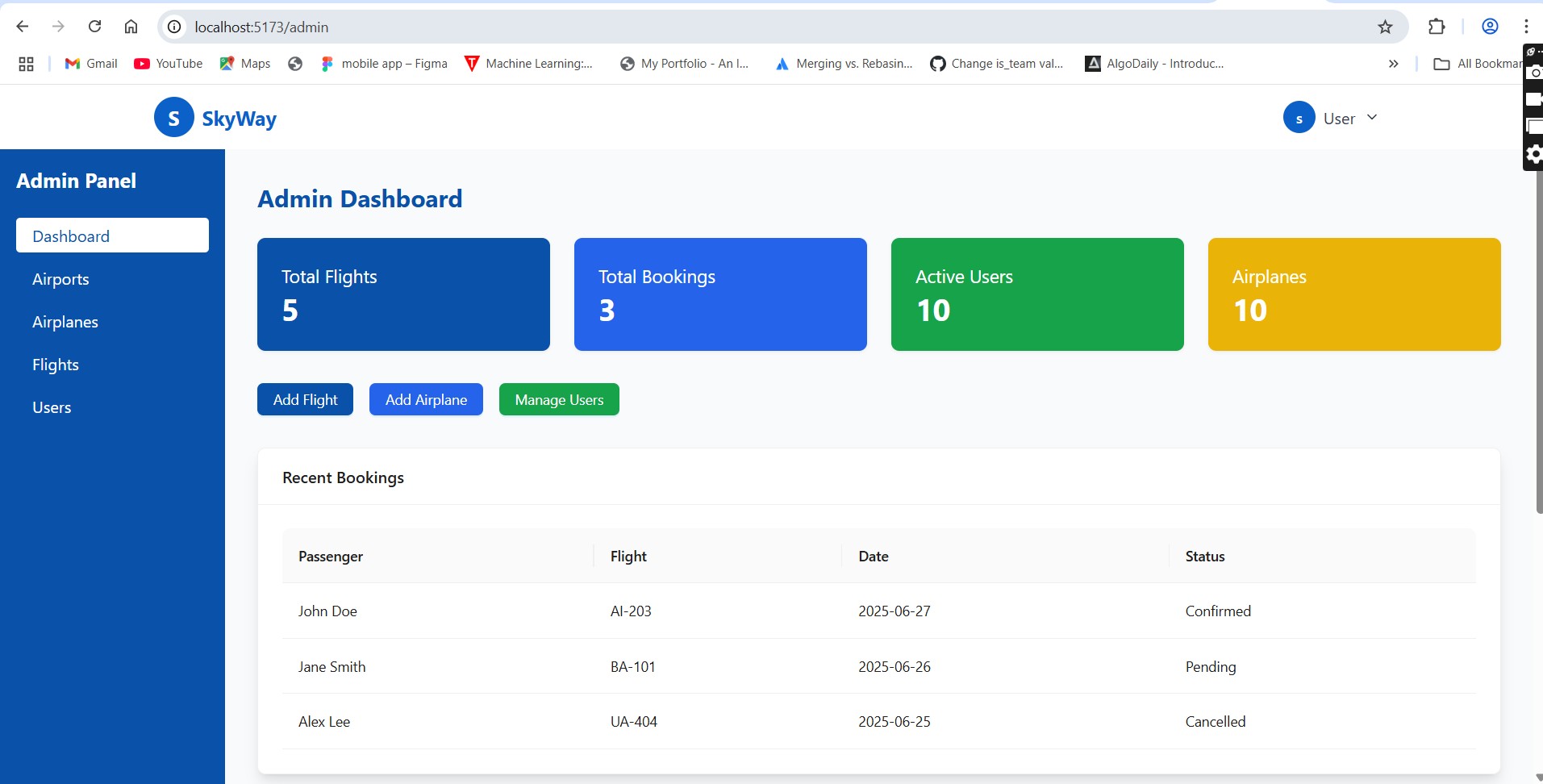Click the user avatar circle in header

(1299, 118)
